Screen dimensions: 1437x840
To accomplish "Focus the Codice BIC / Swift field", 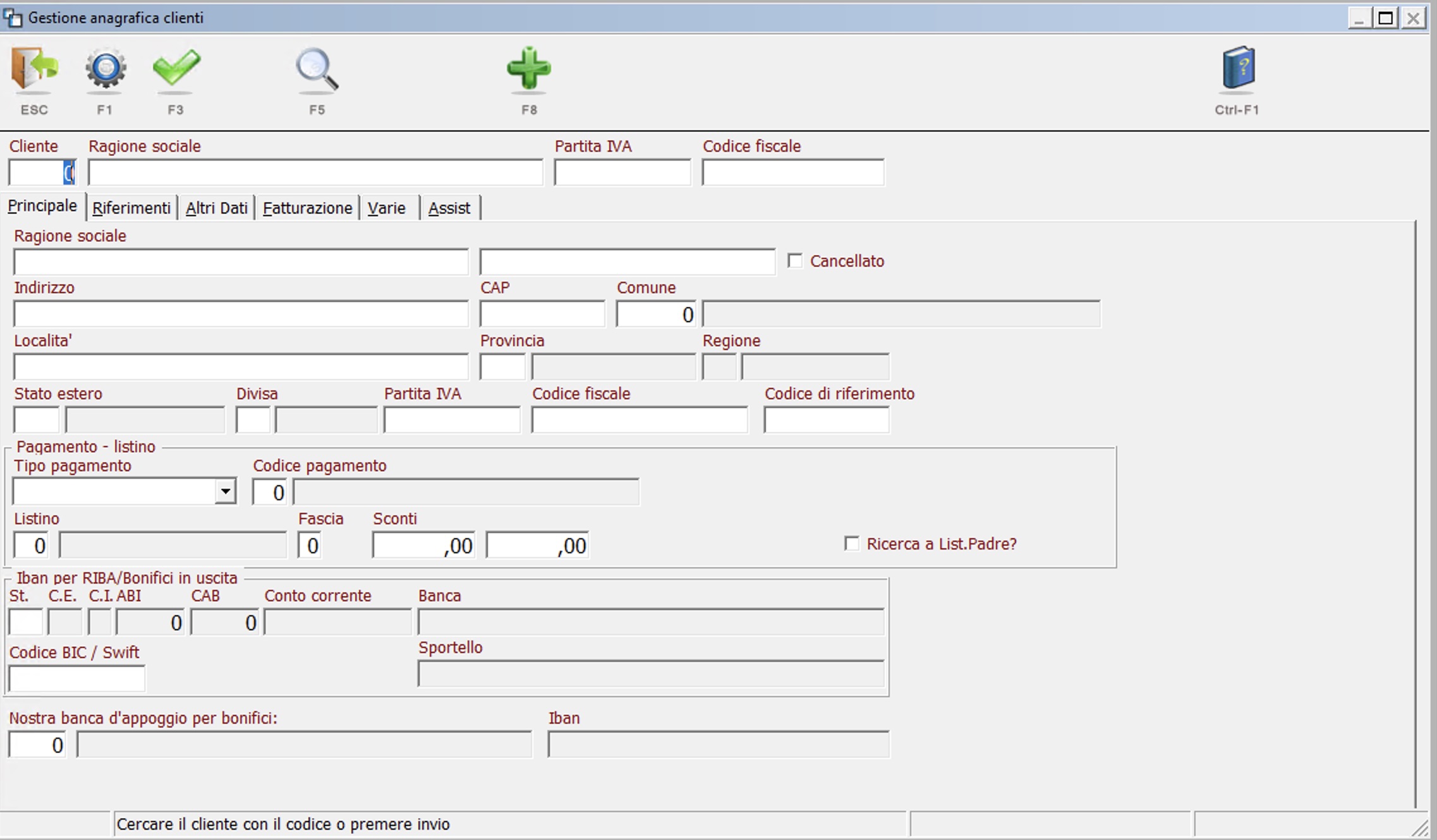I will tap(76, 679).
